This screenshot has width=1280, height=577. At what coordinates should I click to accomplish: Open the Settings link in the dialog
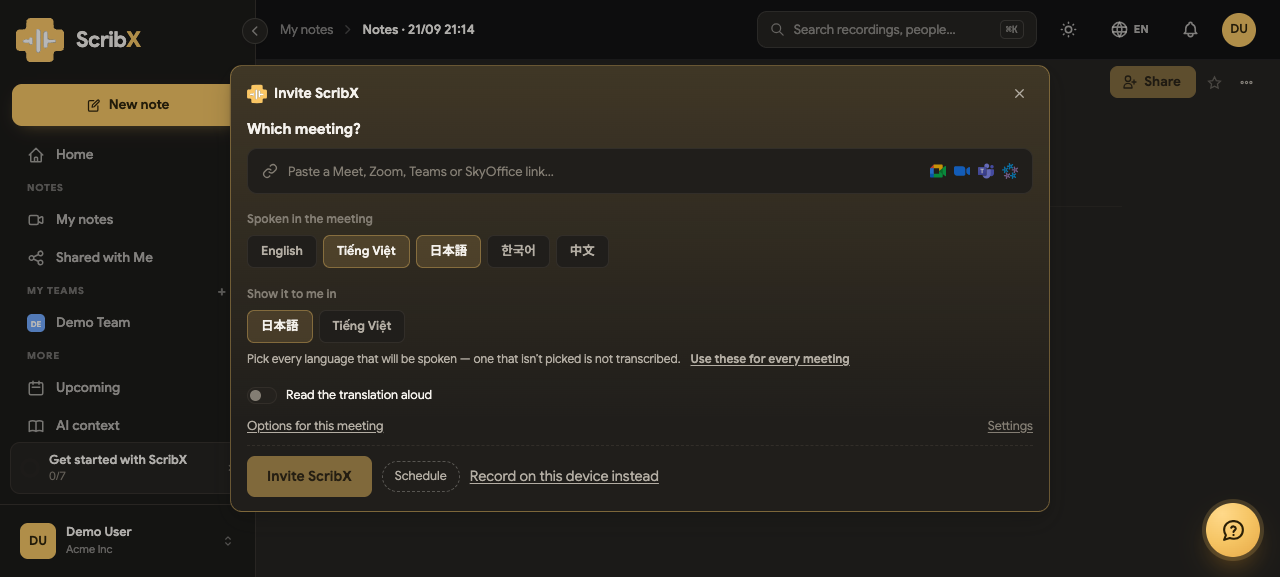click(x=1010, y=426)
